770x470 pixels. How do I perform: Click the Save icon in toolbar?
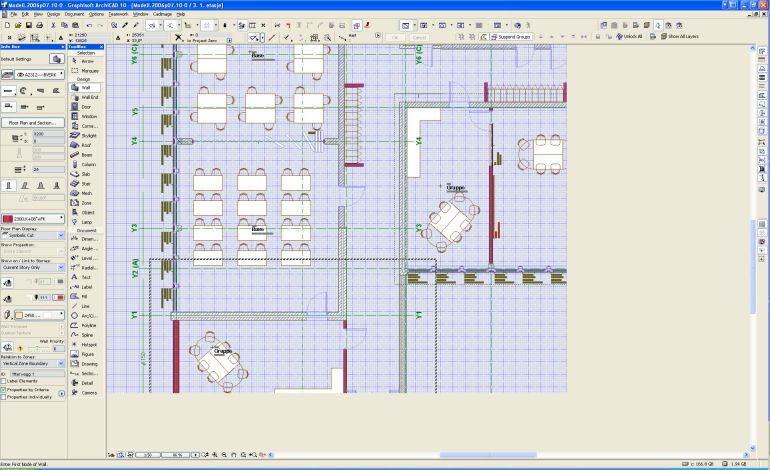click(29, 25)
